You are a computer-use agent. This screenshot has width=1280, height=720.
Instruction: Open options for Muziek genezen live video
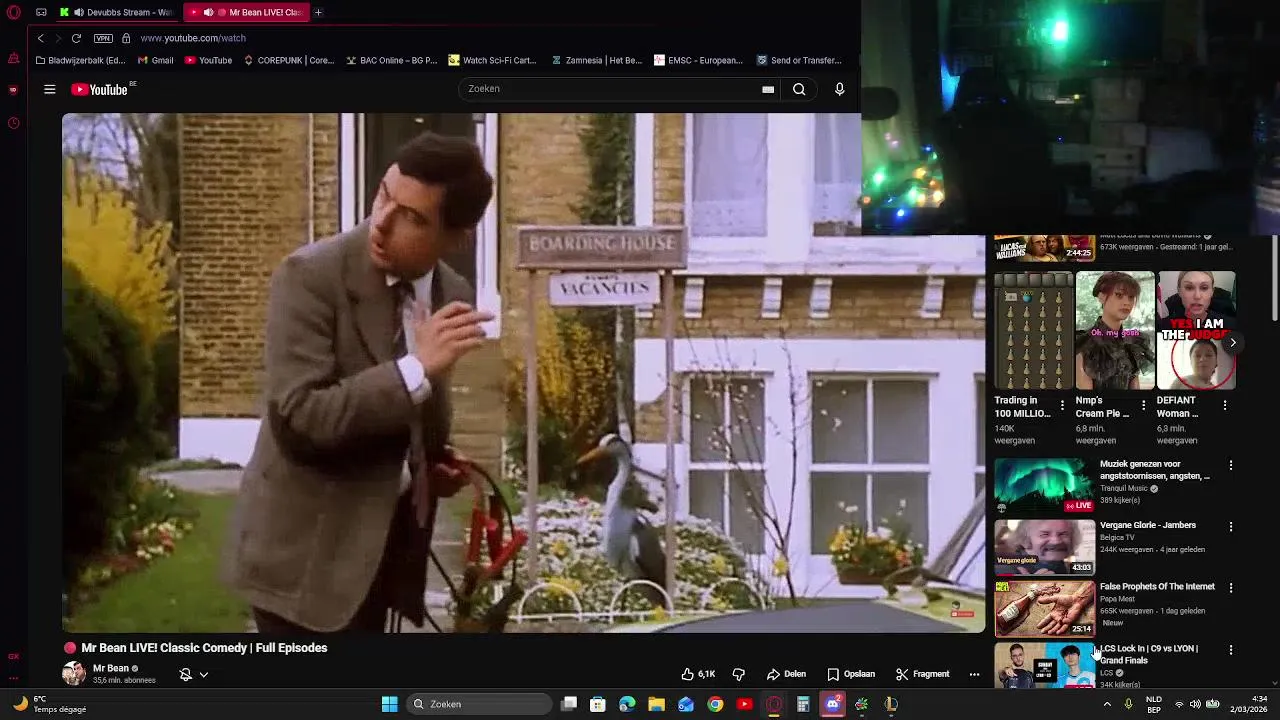tap(1231, 465)
